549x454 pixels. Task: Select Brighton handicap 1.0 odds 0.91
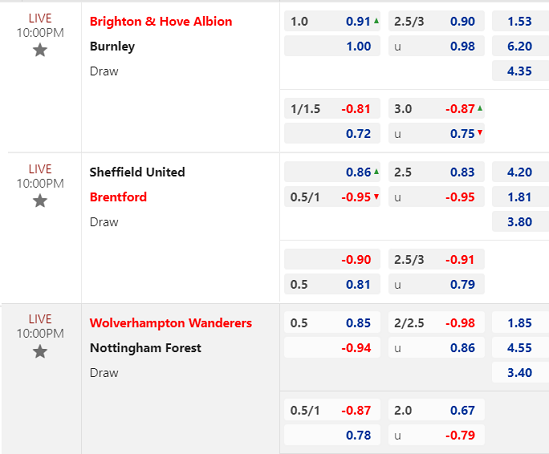[332, 21]
